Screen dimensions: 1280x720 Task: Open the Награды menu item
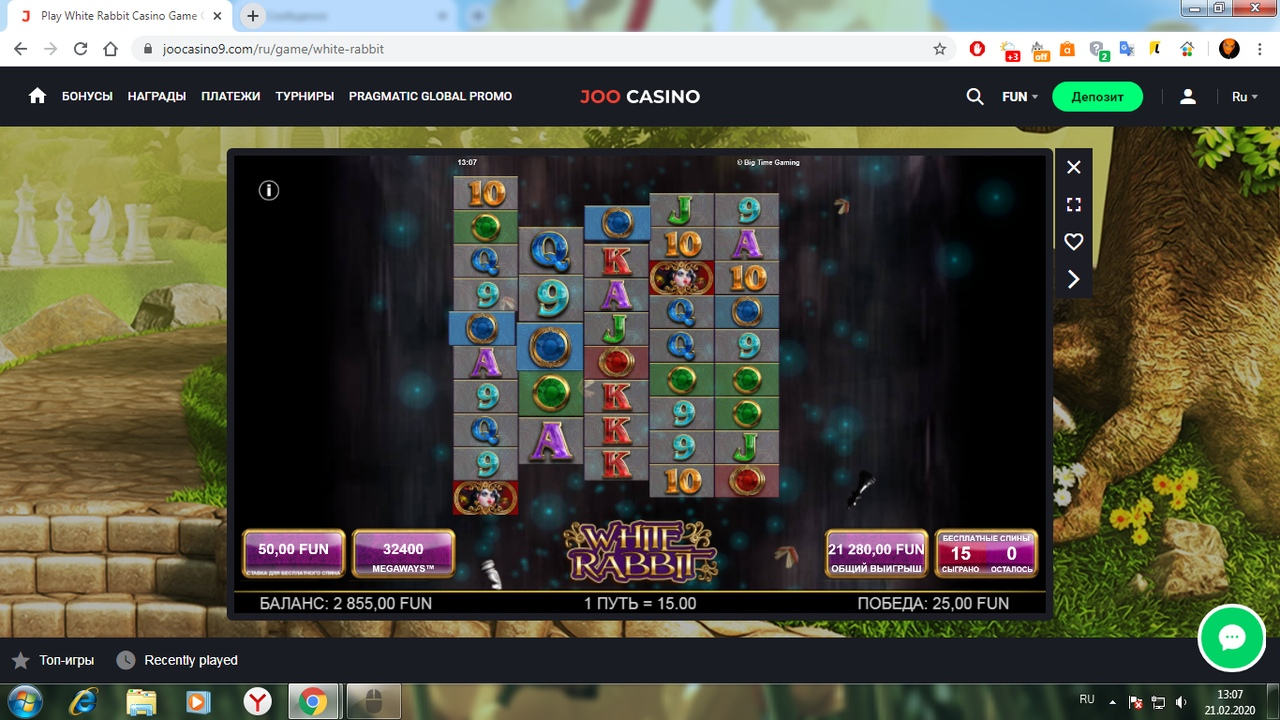(x=157, y=96)
